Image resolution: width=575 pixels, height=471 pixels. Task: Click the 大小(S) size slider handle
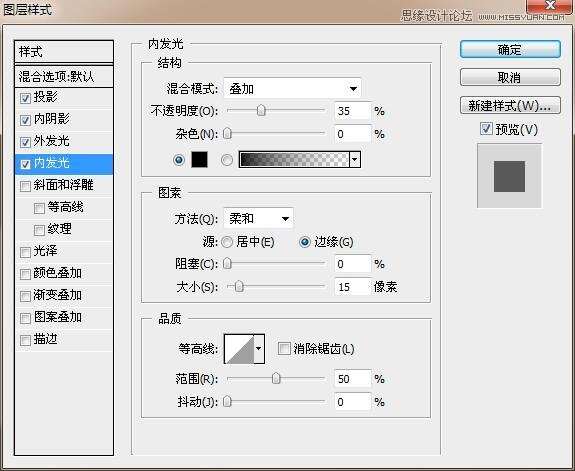(239, 286)
